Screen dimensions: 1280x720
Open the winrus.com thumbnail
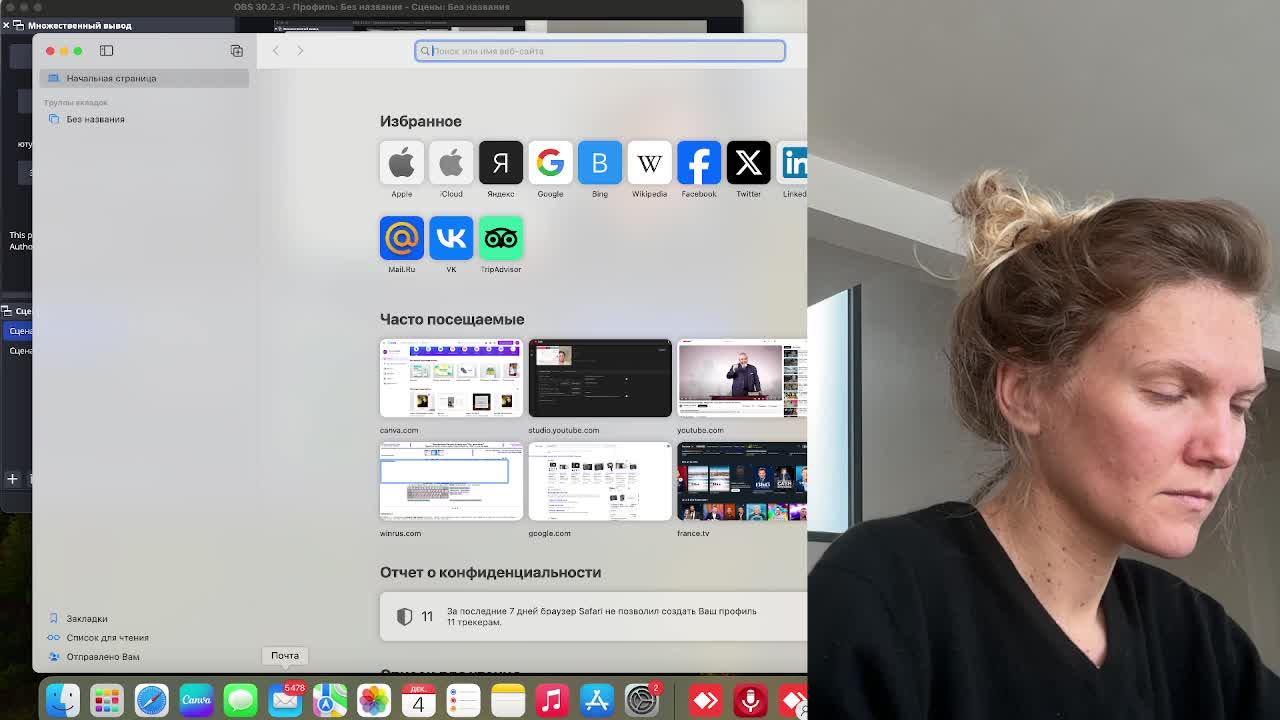pyautogui.click(x=451, y=481)
